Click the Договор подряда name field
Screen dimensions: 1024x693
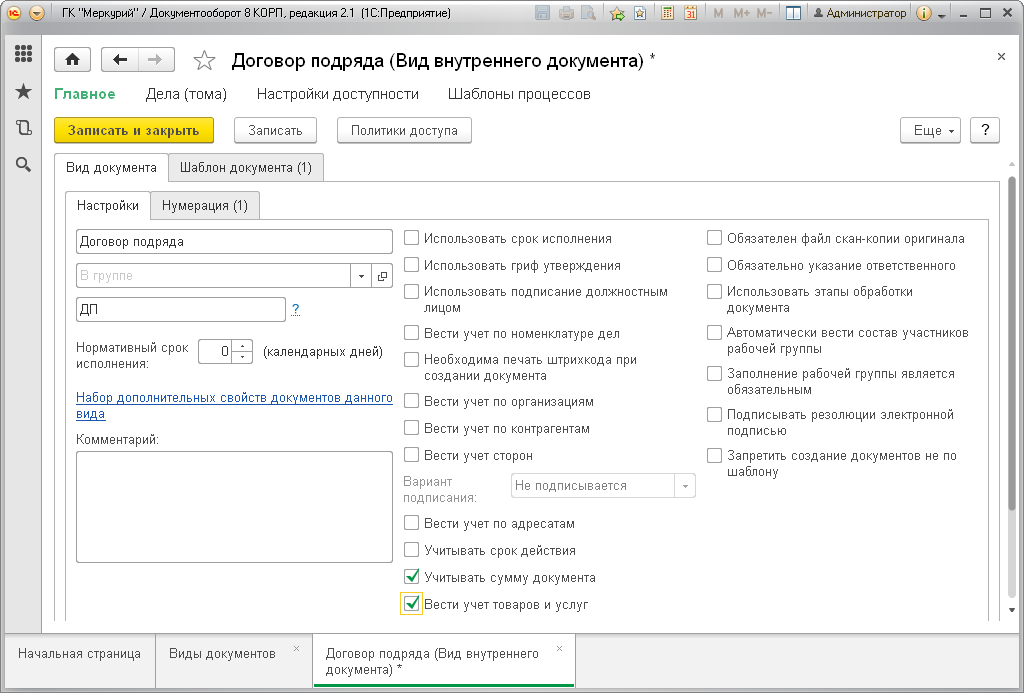tap(234, 242)
